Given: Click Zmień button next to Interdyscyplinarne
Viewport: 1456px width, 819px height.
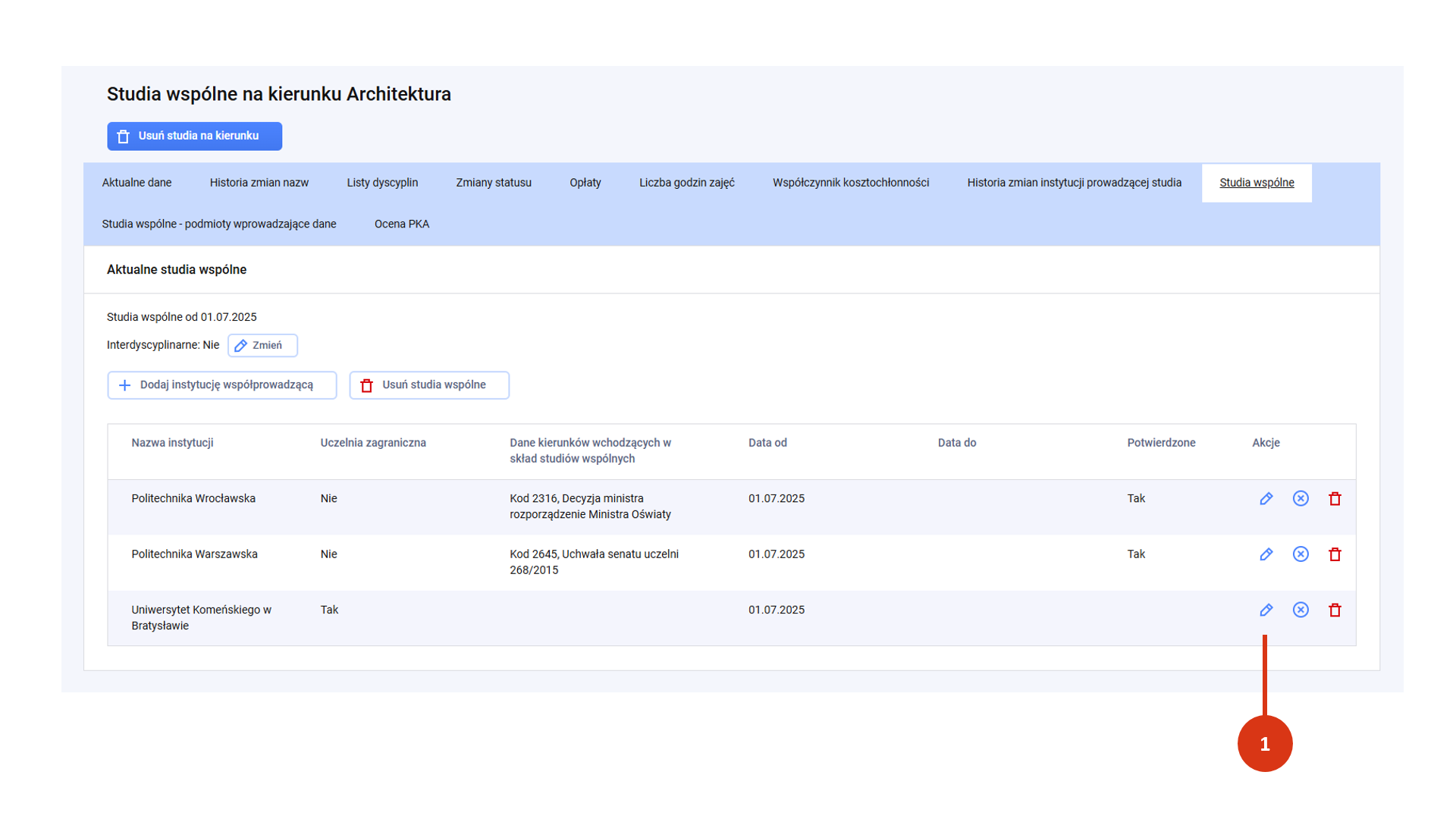Looking at the screenshot, I should coord(262,346).
